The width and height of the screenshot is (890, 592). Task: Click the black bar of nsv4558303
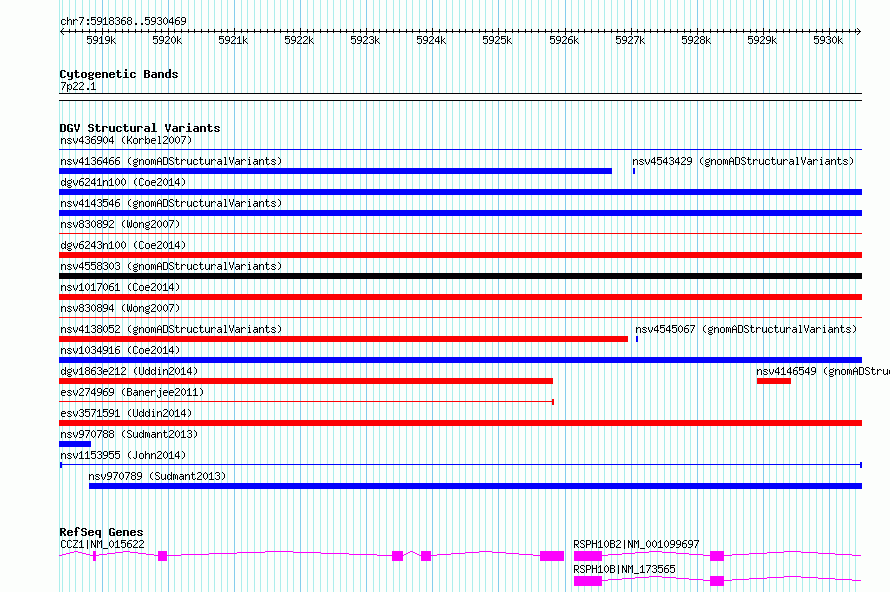[x=460, y=276]
